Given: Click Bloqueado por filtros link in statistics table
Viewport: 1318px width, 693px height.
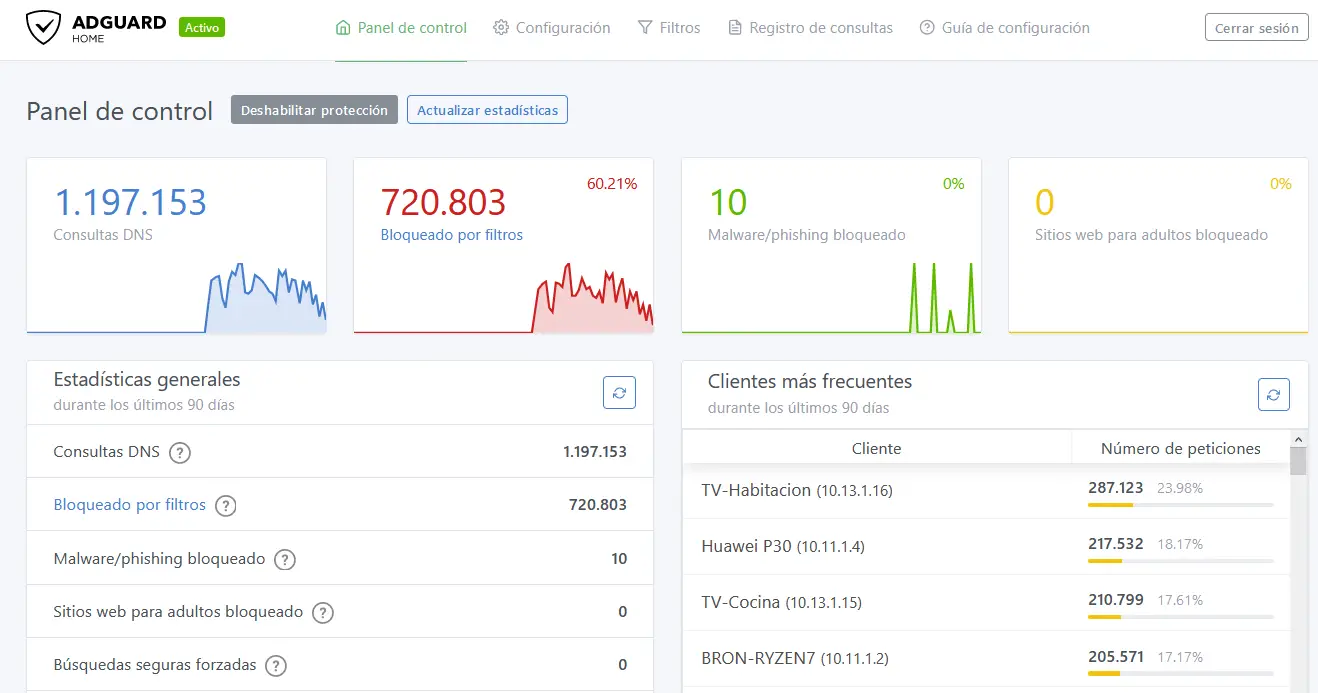Looking at the screenshot, I should [x=130, y=505].
